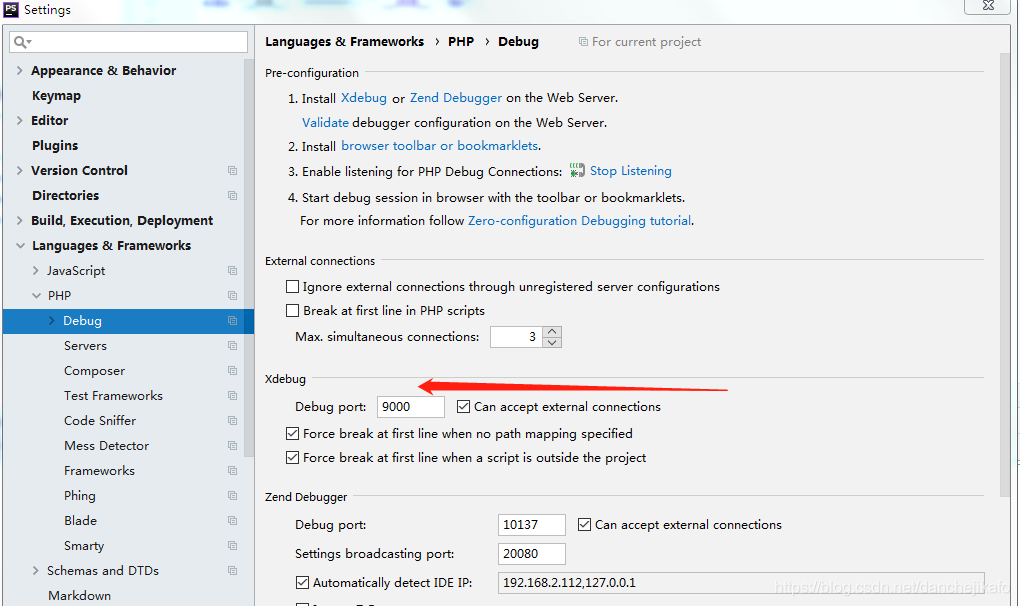Toggle Automatically detect IDE IP checkbox
Image resolution: width=1020 pixels, height=606 pixels.
click(x=302, y=583)
